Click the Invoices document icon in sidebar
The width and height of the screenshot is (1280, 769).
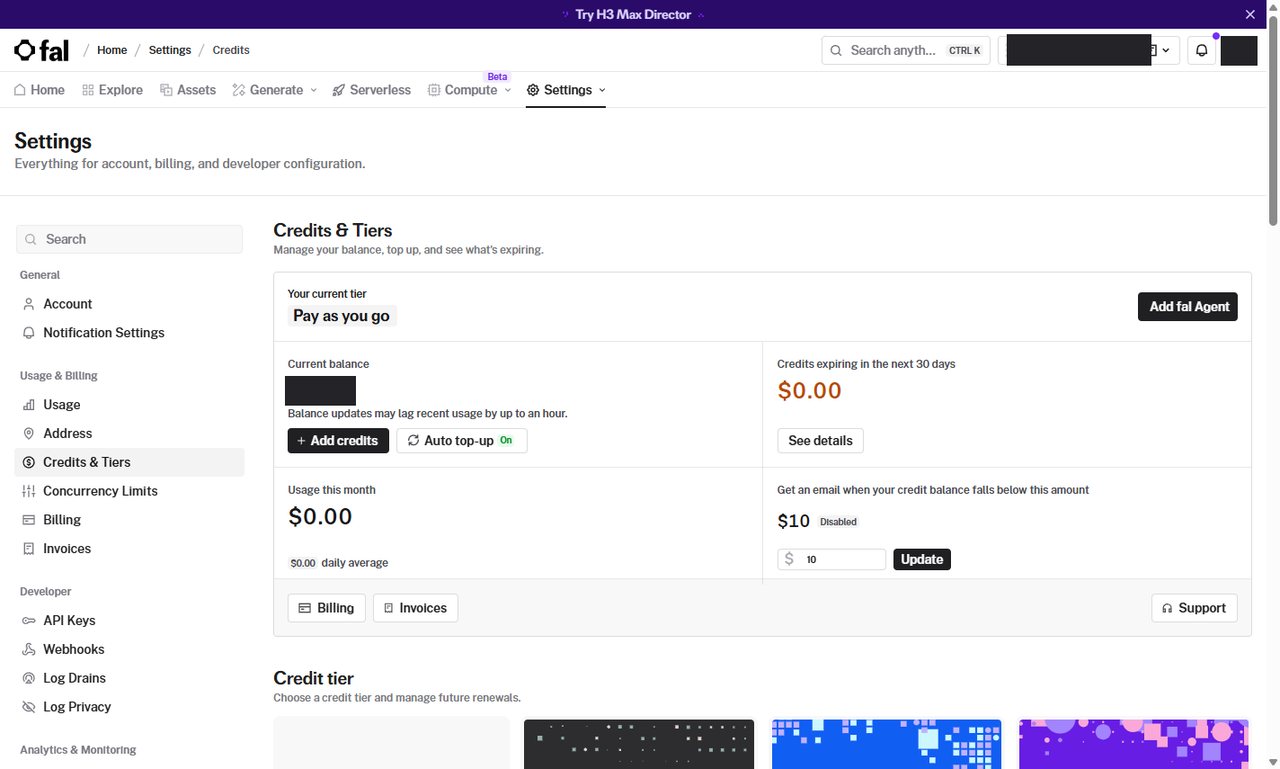coord(29,549)
